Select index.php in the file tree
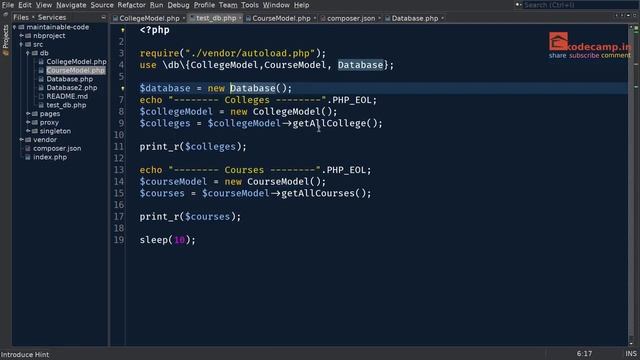The height and width of the screenshot is (360, 640). (x=50, y=157)
